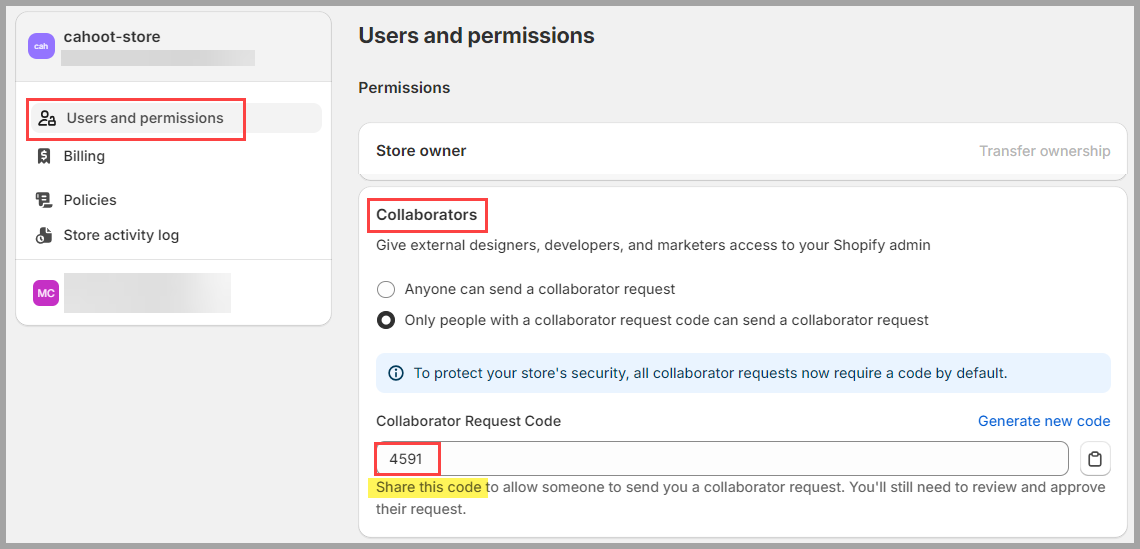The height and width of the screenshot is (549, 1140).
Task: Click the Users and permissions person icon
Action: (47, 119)
